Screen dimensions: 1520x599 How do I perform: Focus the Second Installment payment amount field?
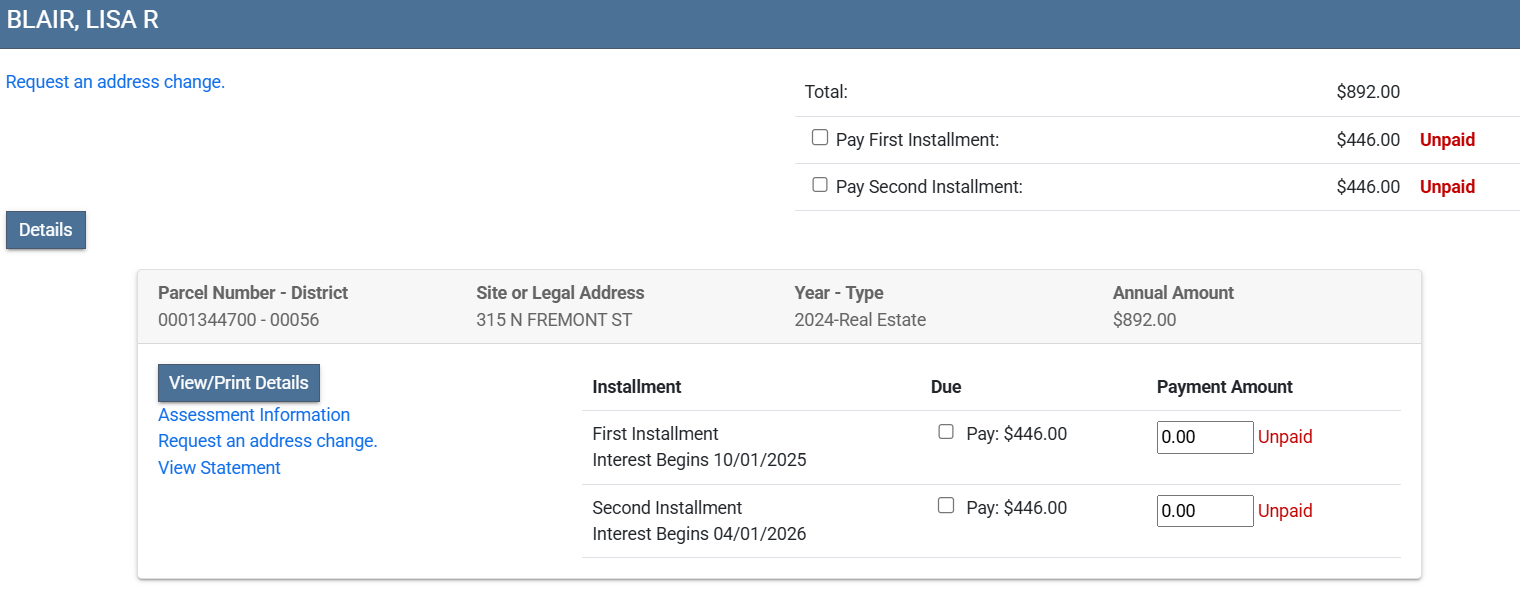click(x=1204, y=511)
